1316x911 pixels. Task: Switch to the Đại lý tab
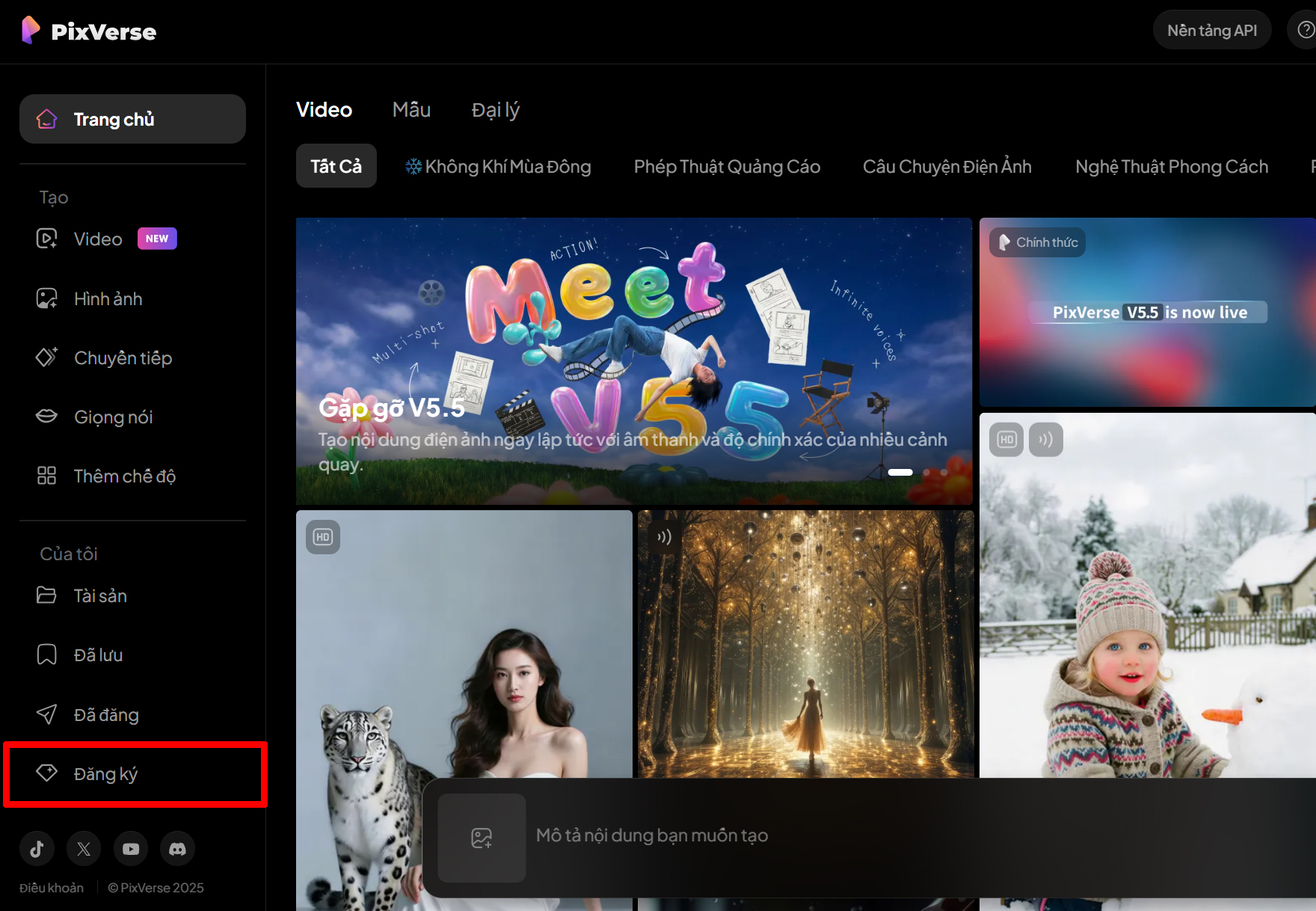[x=495, y=110]
